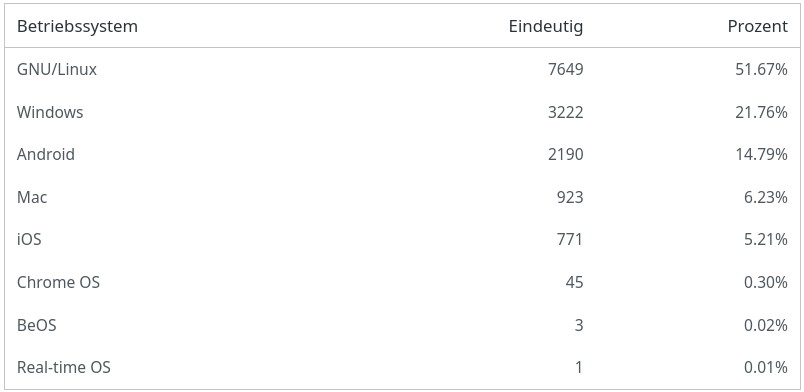Select the Windows row label

coord(50,112)
